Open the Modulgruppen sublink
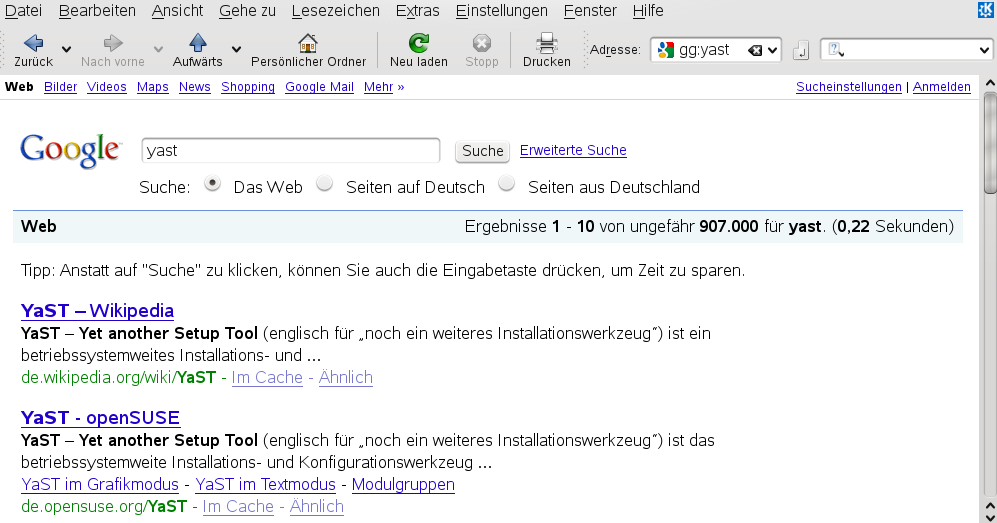Viewport: 997px width, 523px height. 403,484
